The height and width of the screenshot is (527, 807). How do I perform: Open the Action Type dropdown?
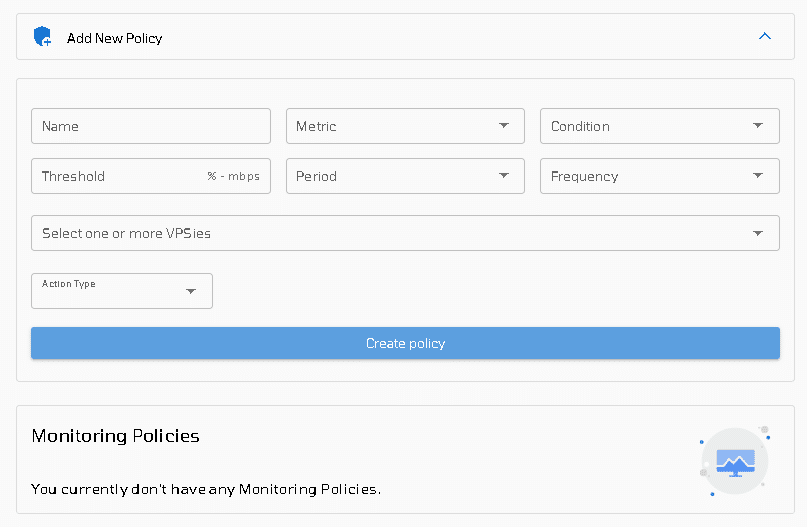[122, 291]
